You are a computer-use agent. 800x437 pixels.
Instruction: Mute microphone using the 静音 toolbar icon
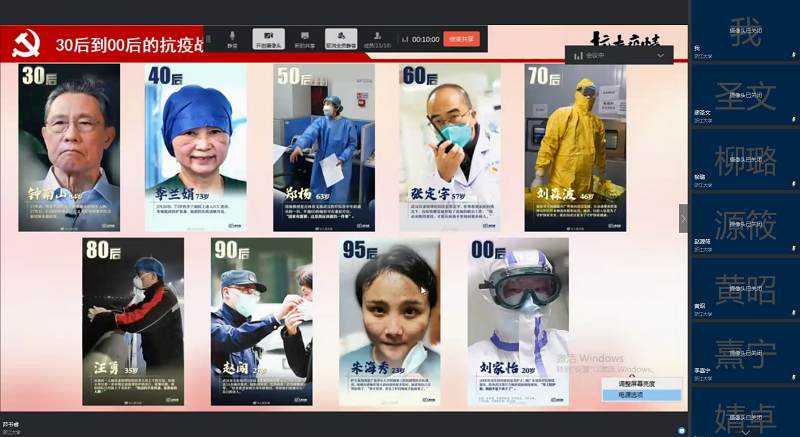(232, 38)
